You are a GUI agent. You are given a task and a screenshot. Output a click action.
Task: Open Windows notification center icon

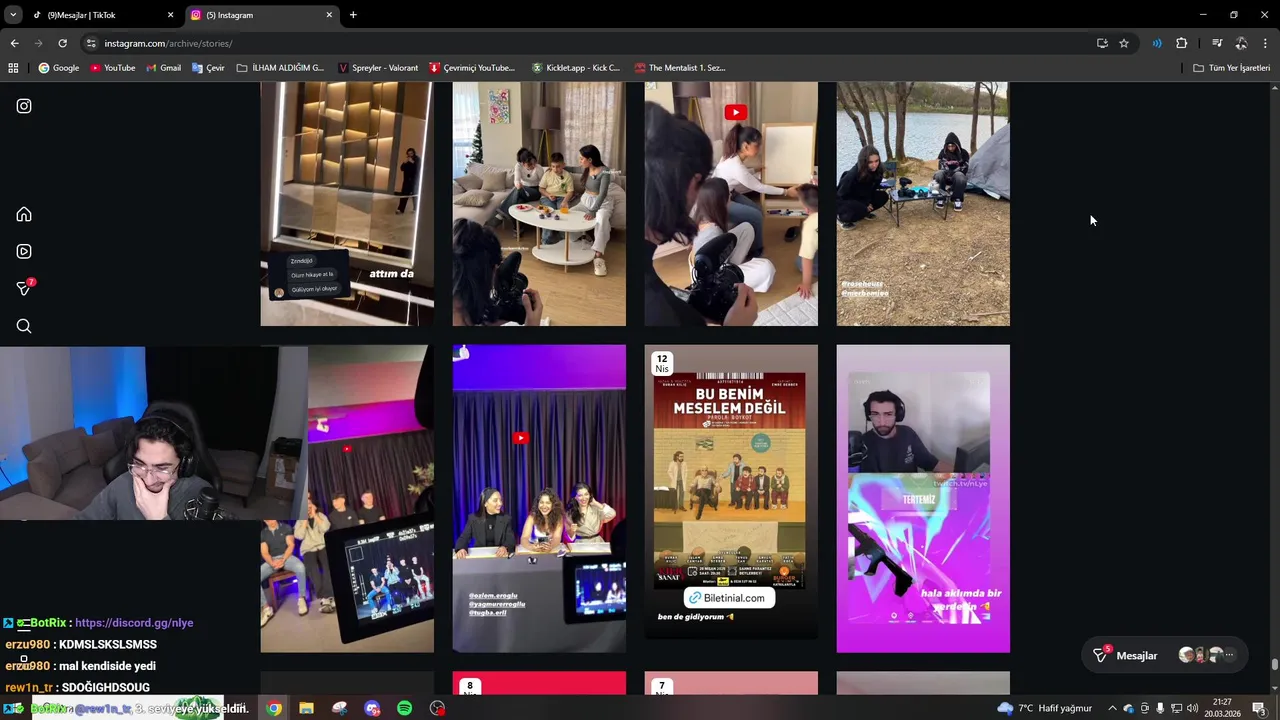[1259, 708]
